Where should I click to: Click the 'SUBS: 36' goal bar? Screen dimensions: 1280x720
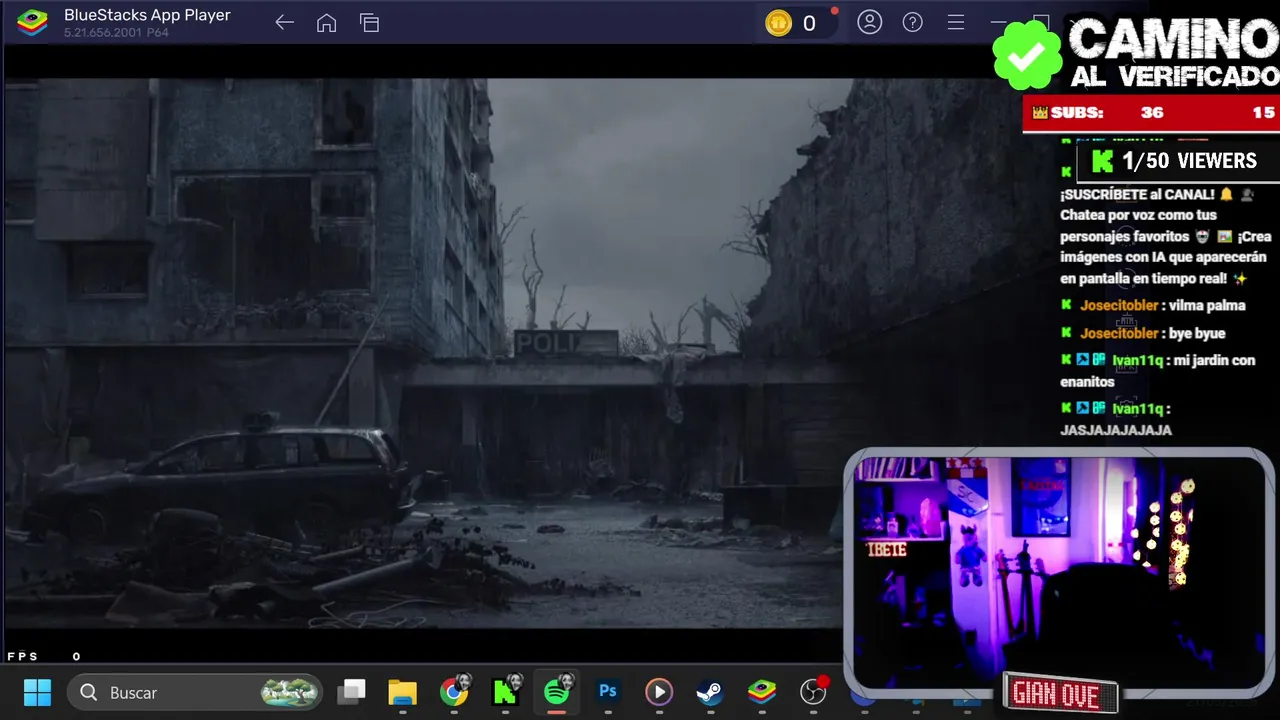(x=1151, y=113)
